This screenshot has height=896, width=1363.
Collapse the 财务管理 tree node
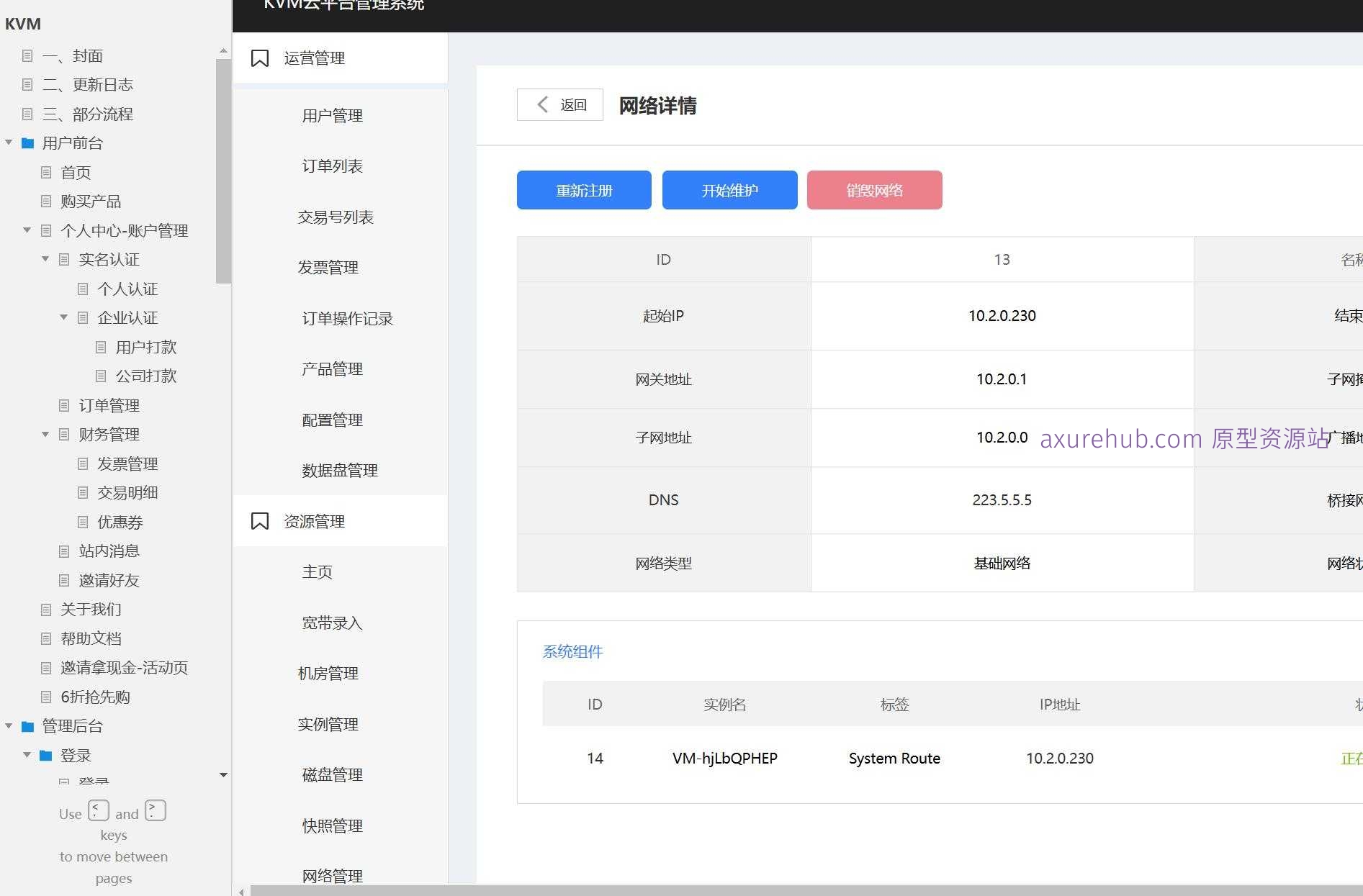(x=45, y=434)
